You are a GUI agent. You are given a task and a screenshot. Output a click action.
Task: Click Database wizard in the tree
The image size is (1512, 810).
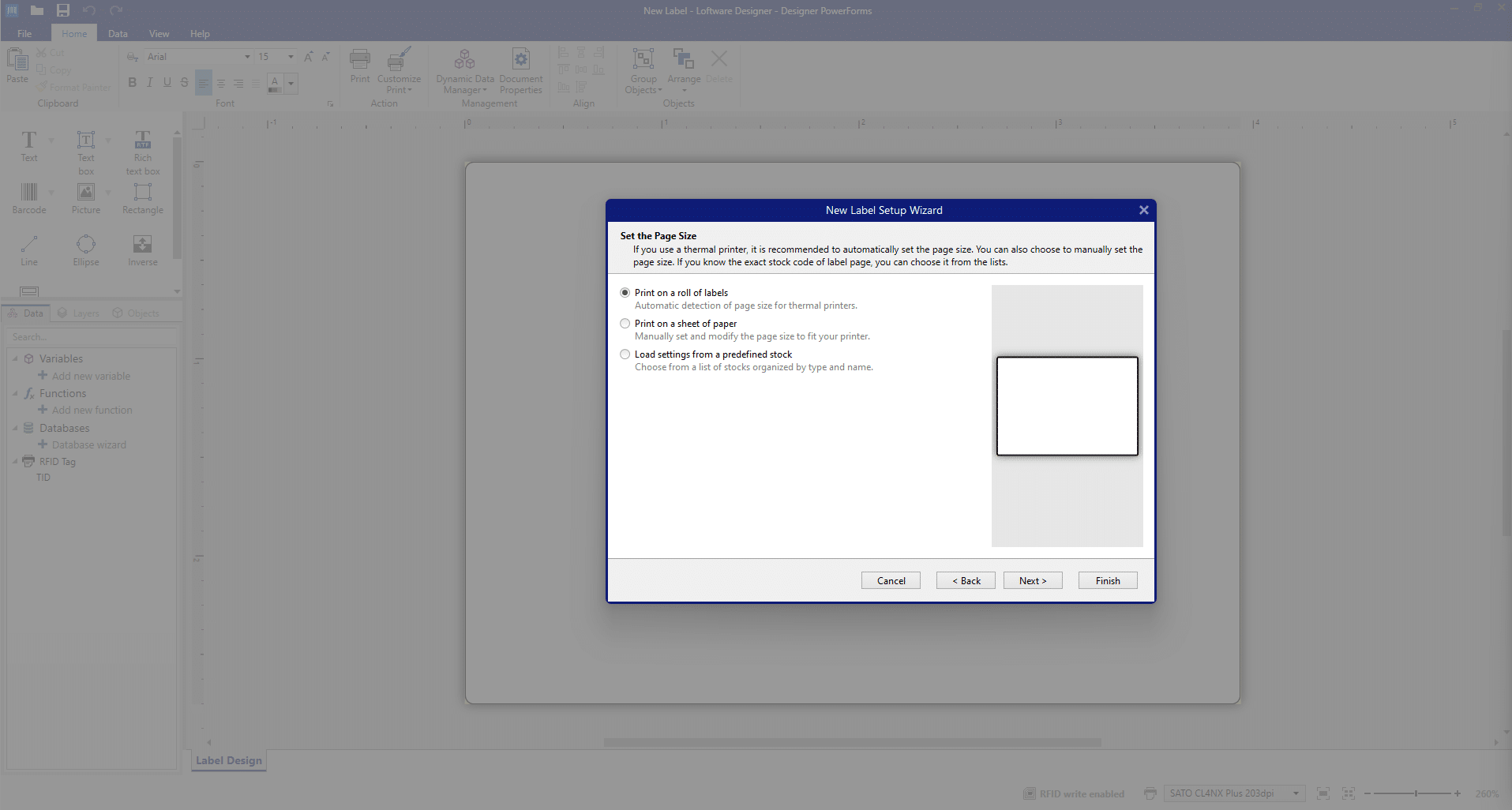click(88, 444)
